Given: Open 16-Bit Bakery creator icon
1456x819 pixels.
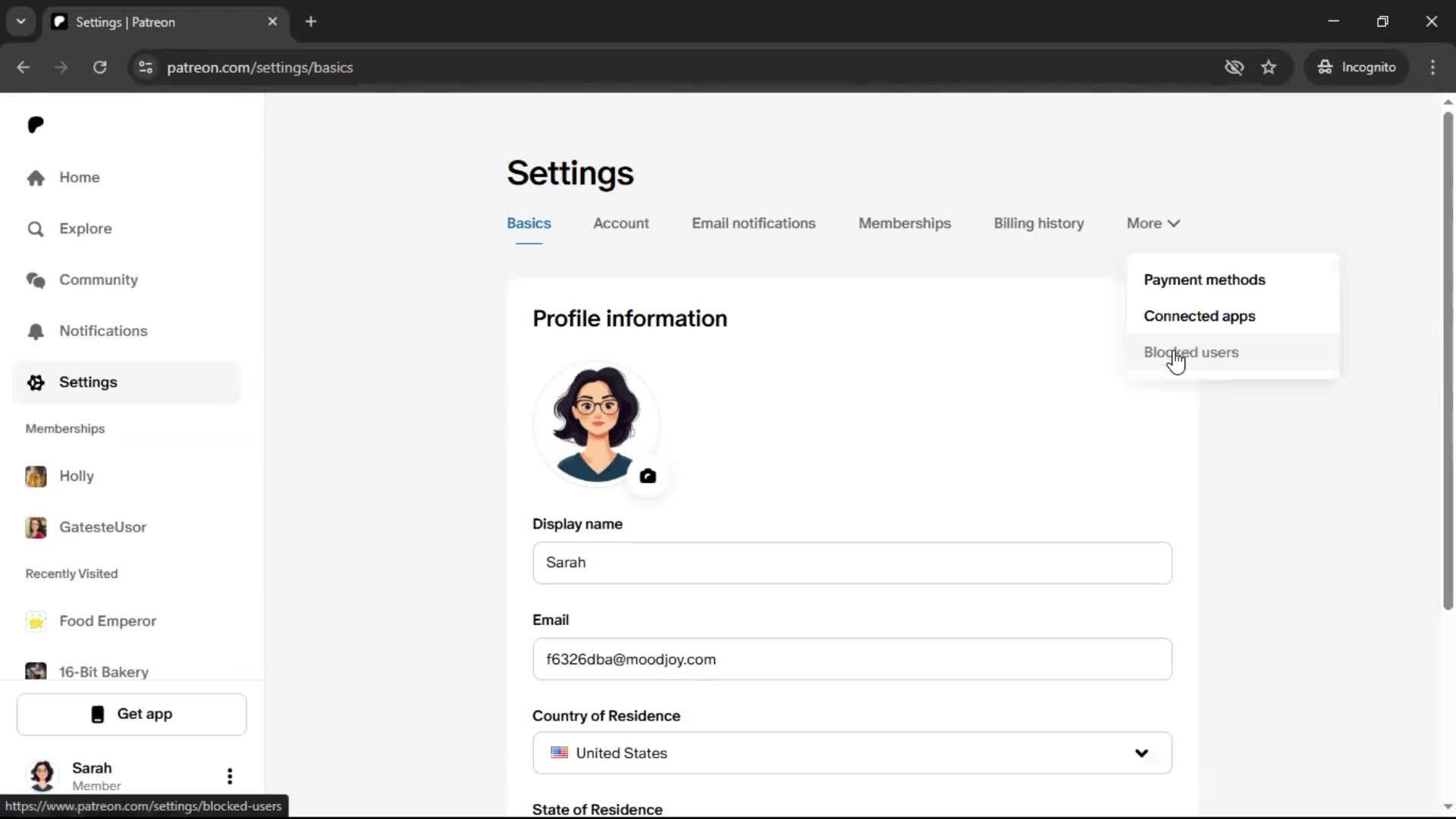Looking at the screenshot, I should 36,671.
